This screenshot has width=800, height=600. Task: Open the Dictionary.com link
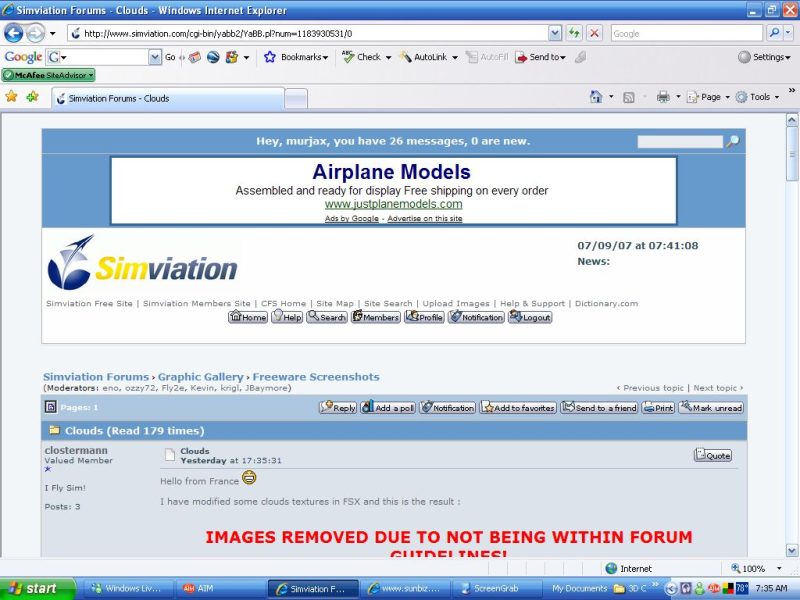(606, 304)
